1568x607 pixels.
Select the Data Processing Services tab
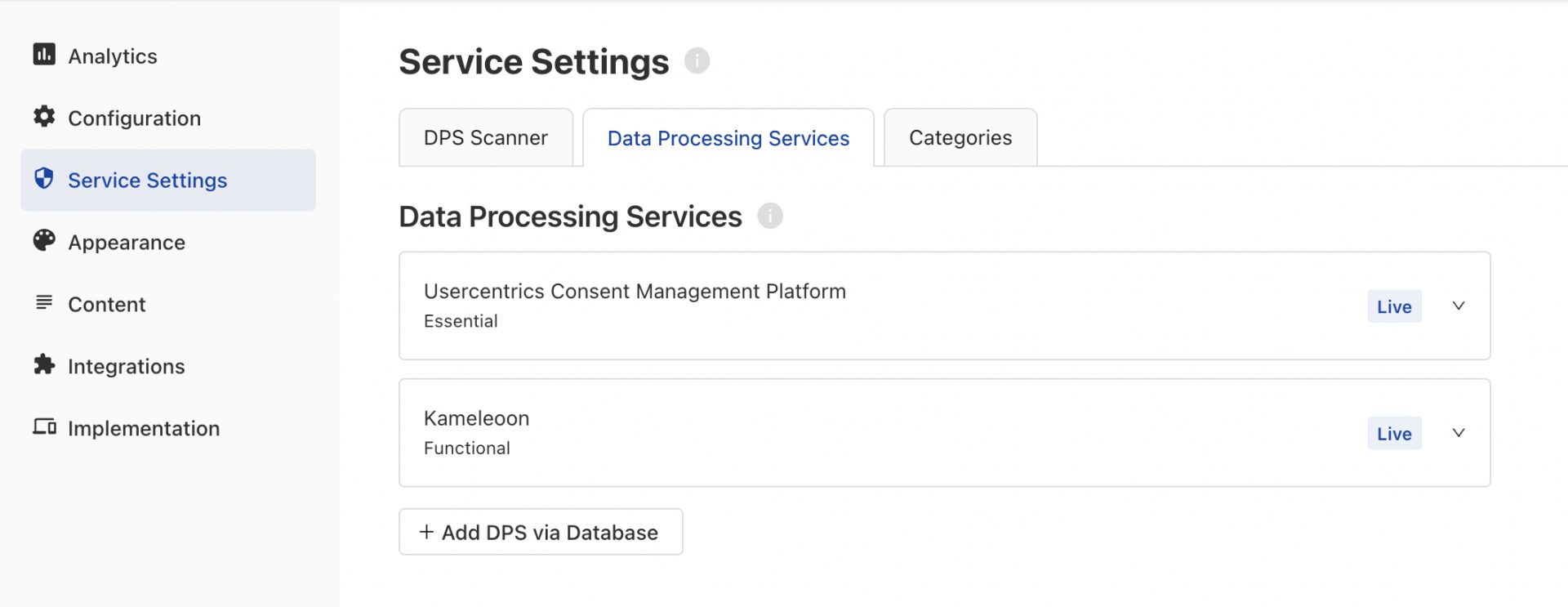pyautogui.click(x=728, y=138)
